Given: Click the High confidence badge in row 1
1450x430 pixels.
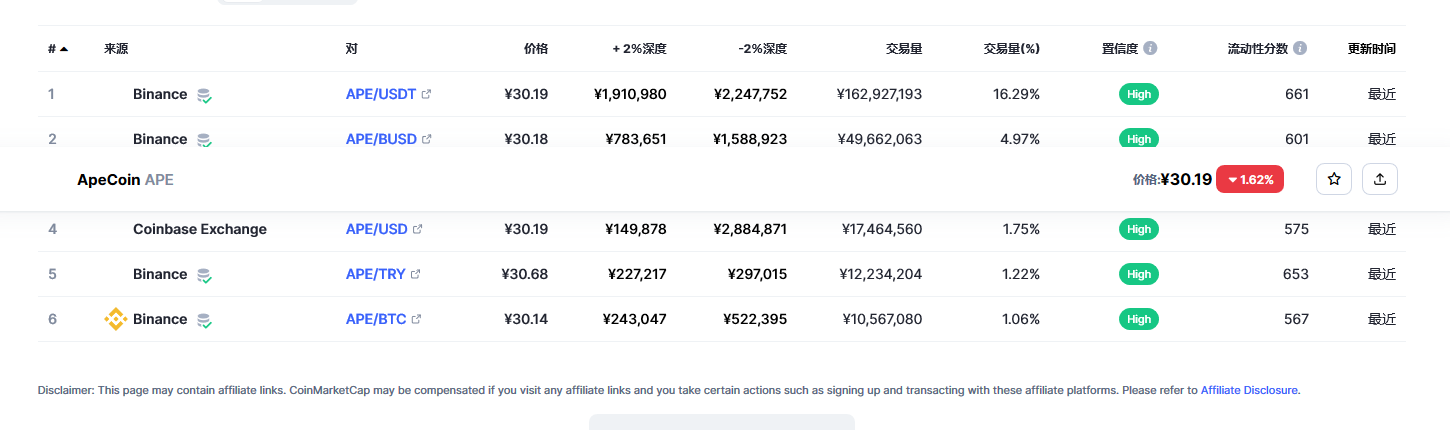Looking at the screenshot, I should (x=1139, y=94).
